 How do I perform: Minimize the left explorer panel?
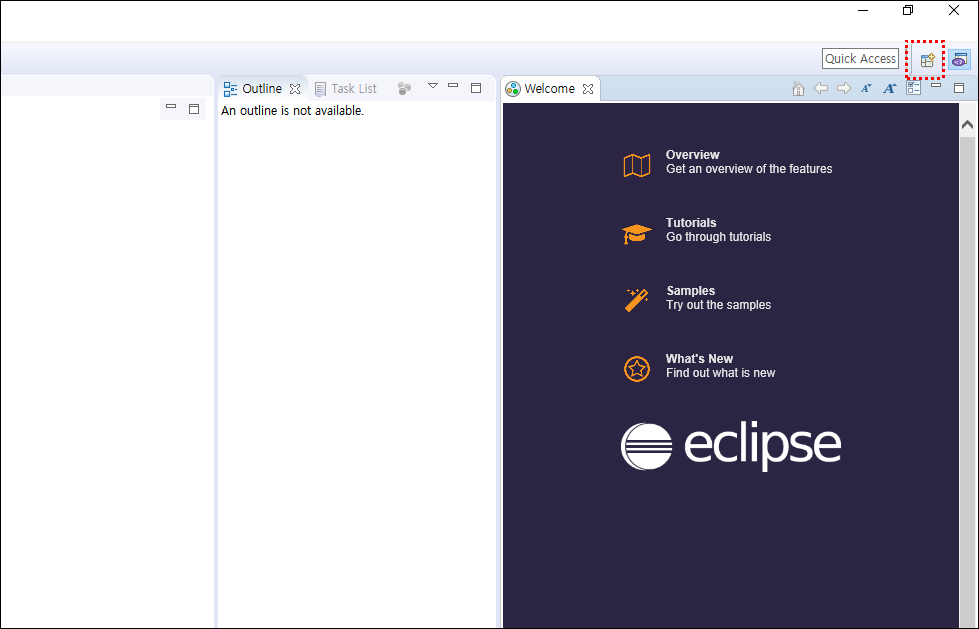tap(171, 107)
